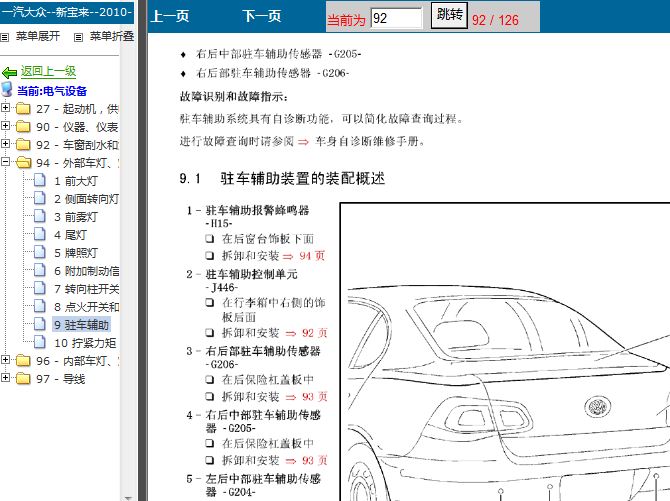Click the folder icon of 96 - 内部车灯
The width and height of the screenshot is (670, 501).
point(23,360)
